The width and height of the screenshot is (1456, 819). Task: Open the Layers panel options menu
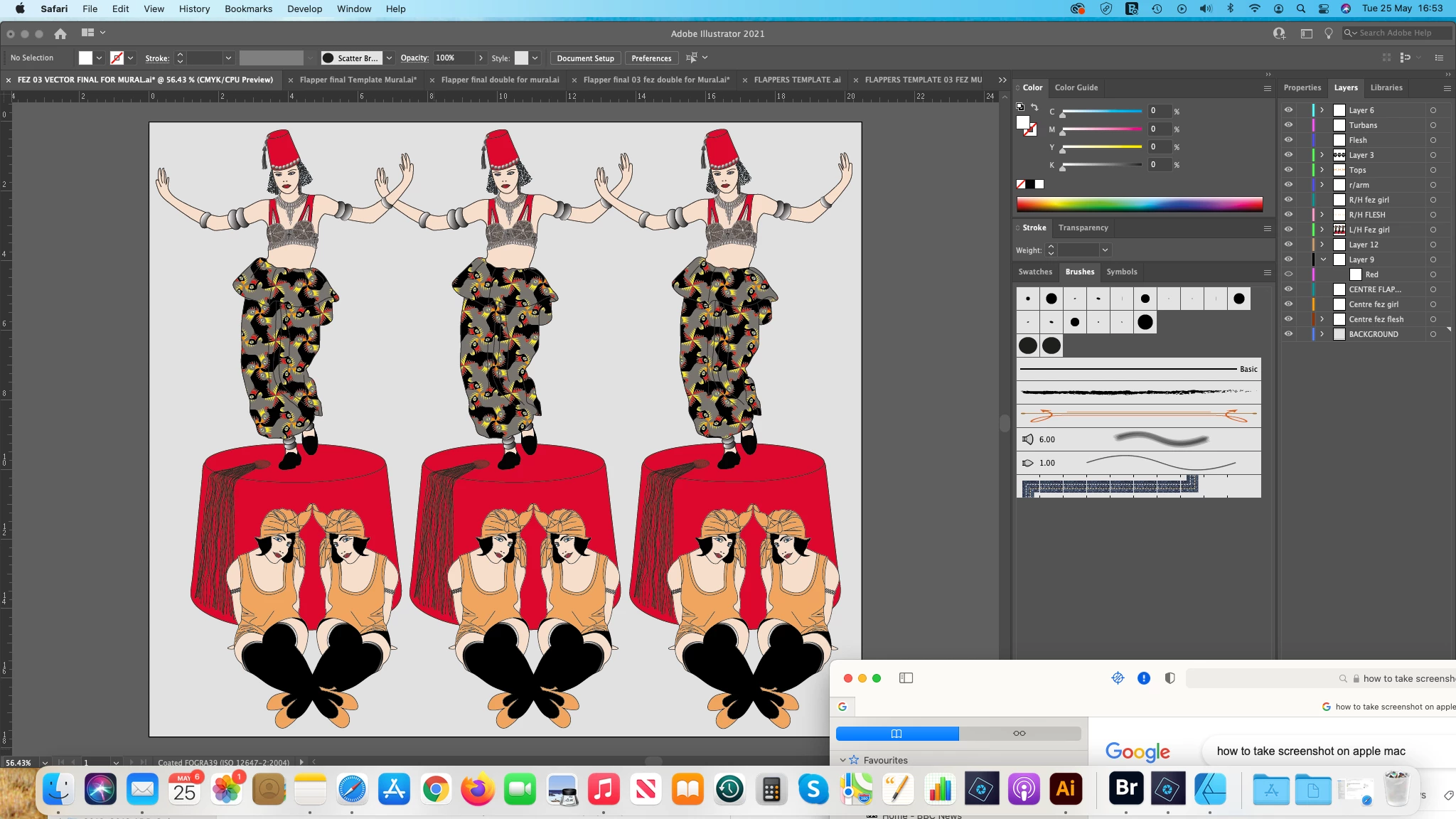pos(1447,88)
